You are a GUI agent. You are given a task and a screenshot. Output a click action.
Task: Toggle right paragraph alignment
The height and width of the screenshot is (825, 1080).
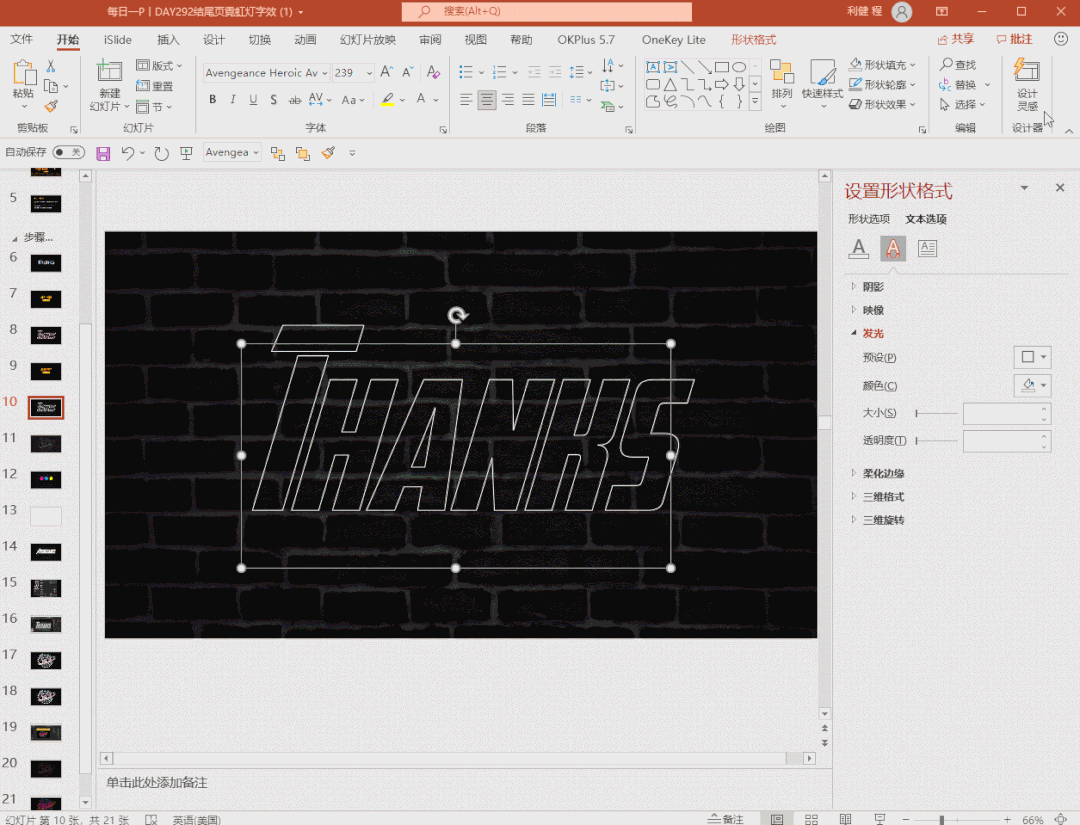click(x=508, y=101)
